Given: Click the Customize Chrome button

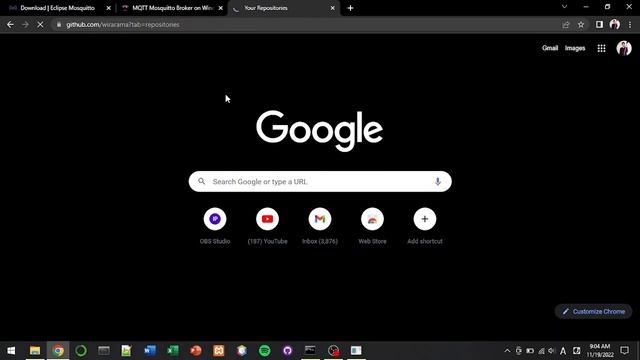Looking at the screenshot, I should (593, 311).
